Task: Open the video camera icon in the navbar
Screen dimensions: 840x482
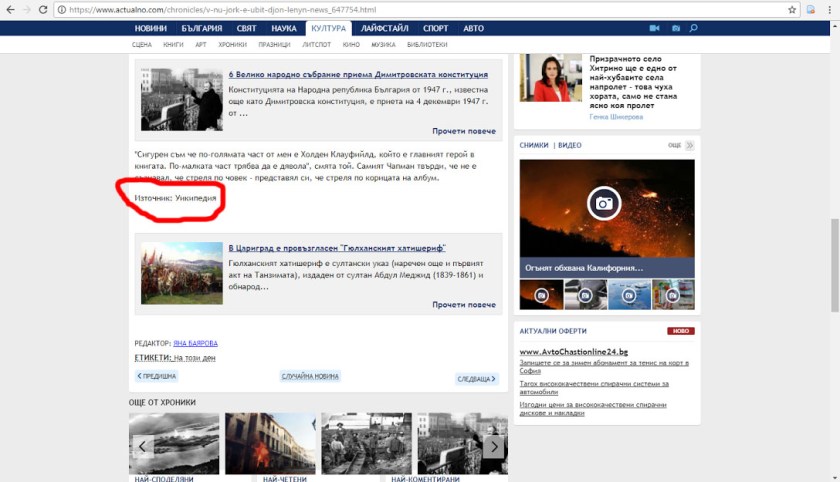Action: pyautogui.click(x=655, y=28)
